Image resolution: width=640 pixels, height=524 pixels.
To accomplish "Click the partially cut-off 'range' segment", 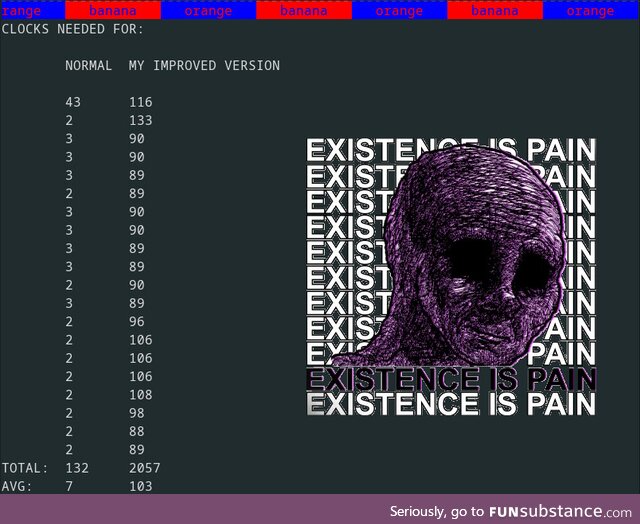I will [22, 11].
